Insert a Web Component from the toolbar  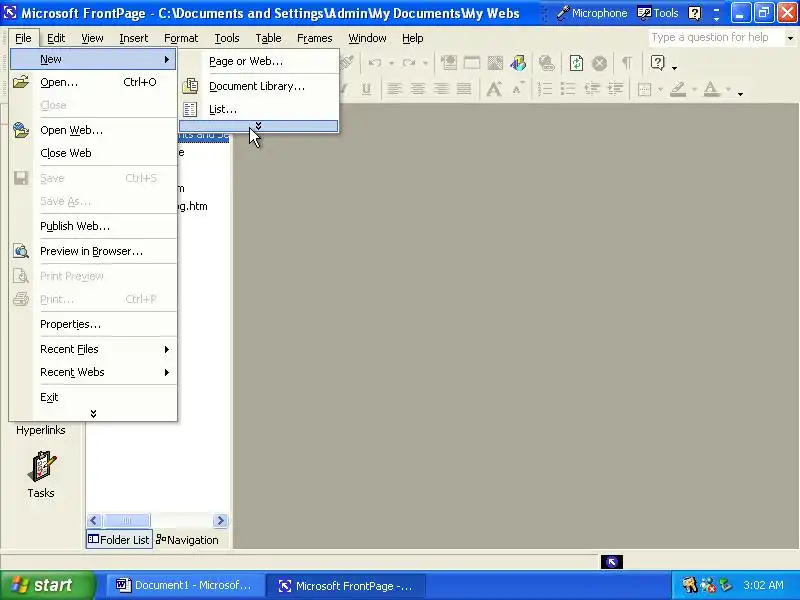point(449,63)
